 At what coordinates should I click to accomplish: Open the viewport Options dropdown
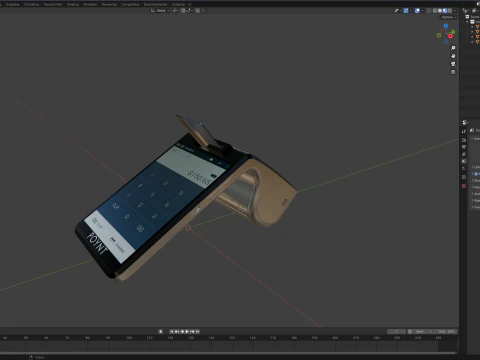pyautogui.click(x=449, y=17)
